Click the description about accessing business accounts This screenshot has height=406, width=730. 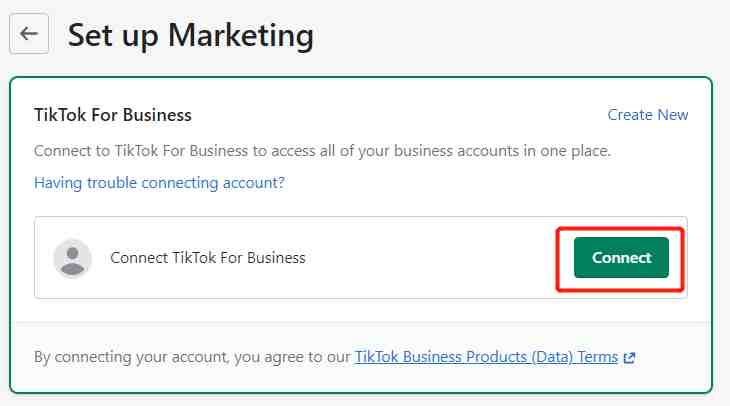click(x=322, y=151)
